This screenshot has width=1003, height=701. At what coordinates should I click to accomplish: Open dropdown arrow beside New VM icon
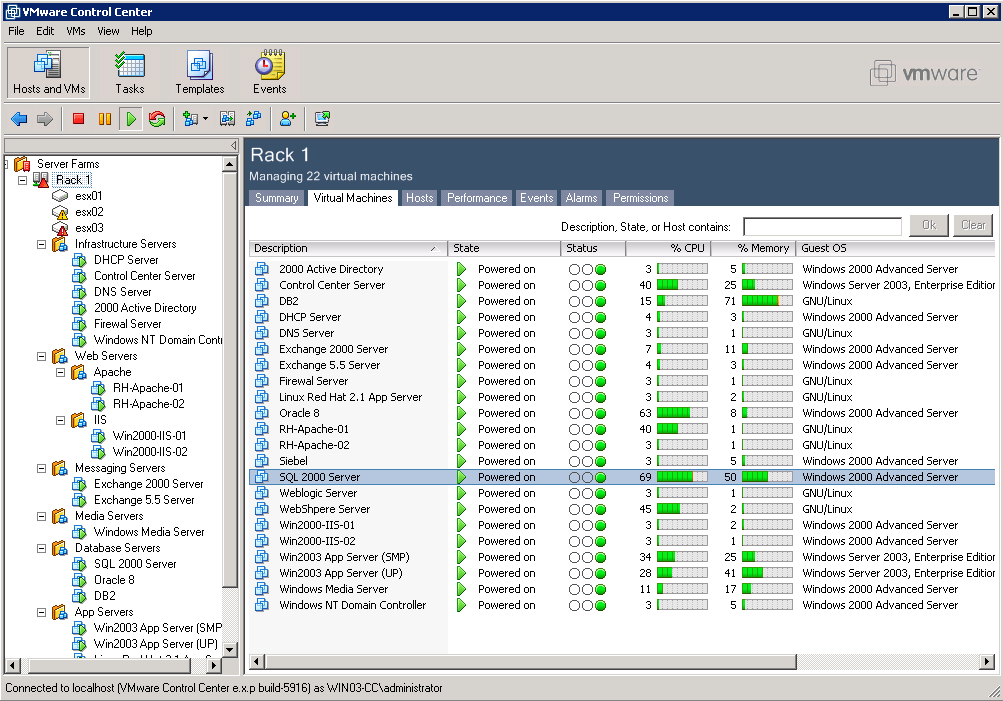coord(205,119)
